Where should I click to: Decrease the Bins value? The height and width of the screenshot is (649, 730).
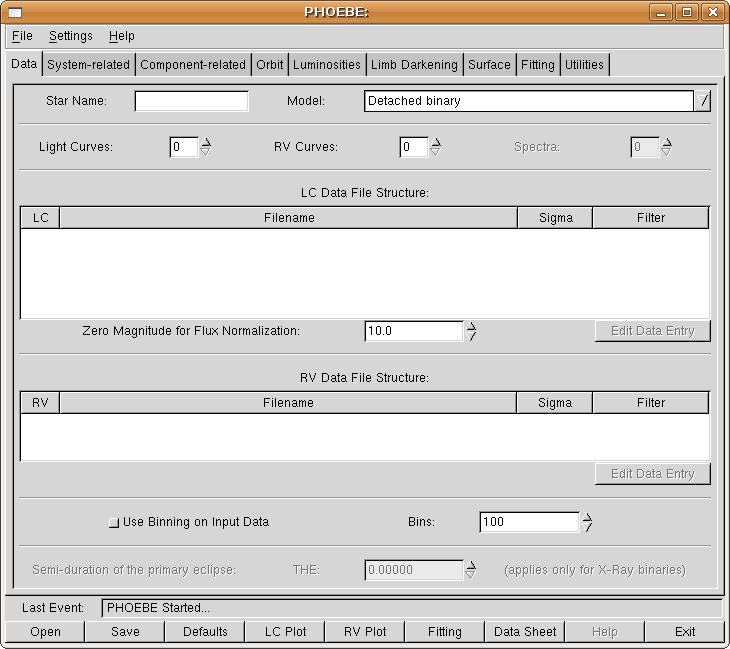(587, 527)
